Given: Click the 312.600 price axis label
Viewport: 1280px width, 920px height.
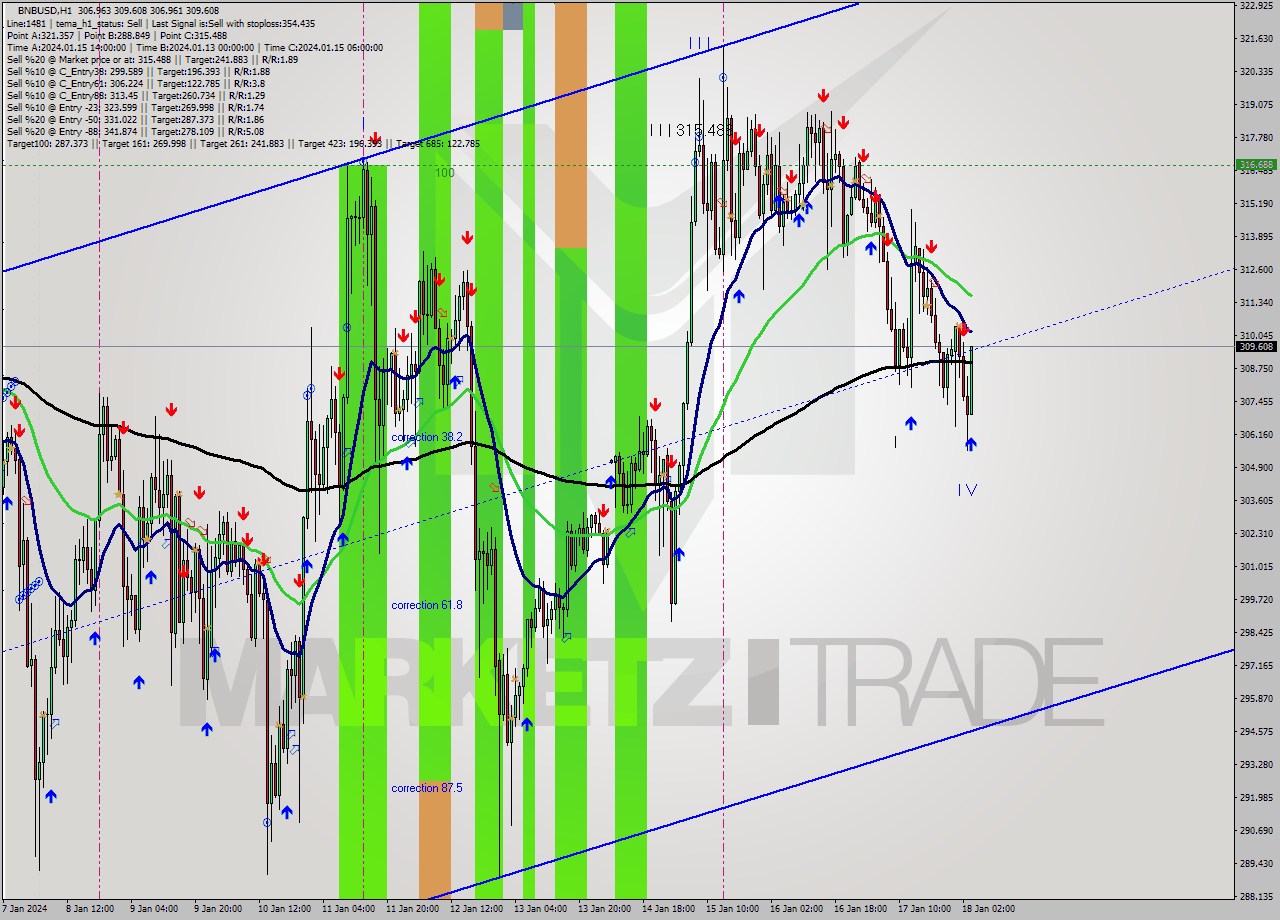Looking at the screenshot, I should 1256,269.
